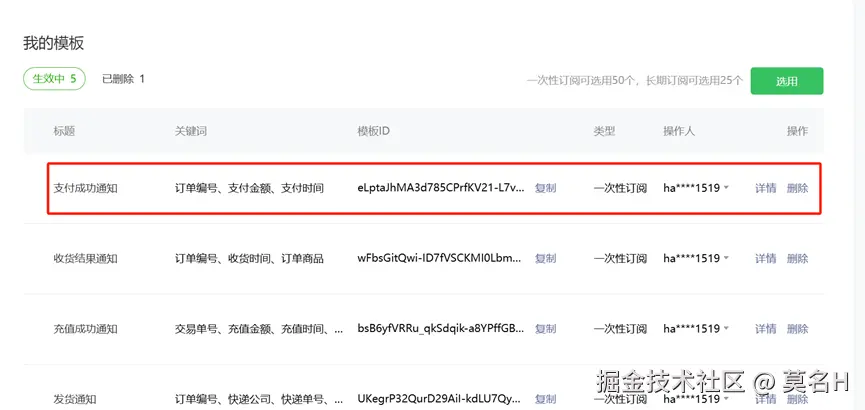
Task: Delete the 充值成功通知 template
Action: click(797, 329)
